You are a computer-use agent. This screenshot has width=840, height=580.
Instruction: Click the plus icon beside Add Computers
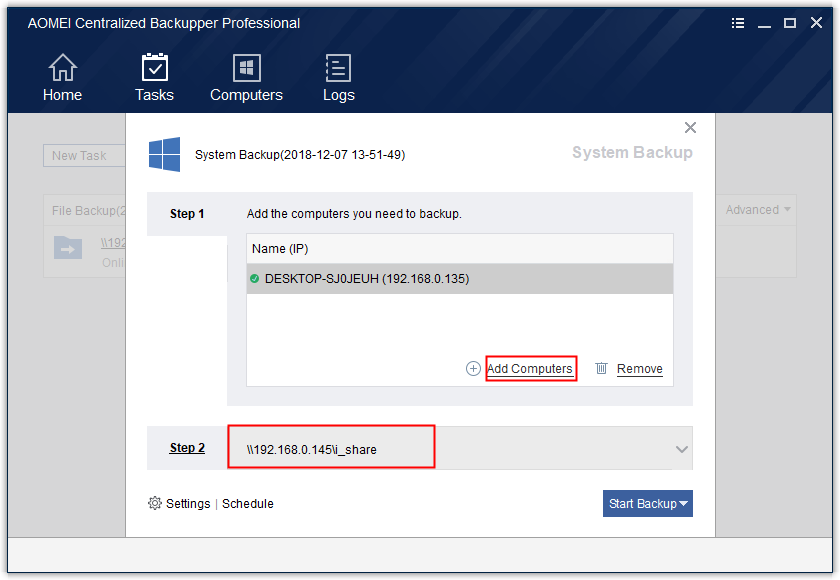[x=473, y=368]
